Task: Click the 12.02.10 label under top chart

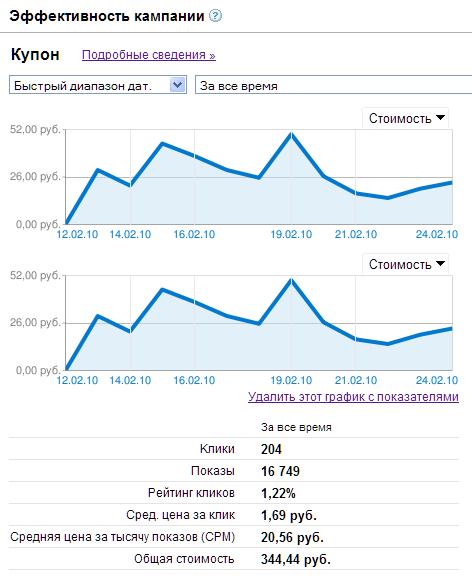Action: [x=77, y=234]
